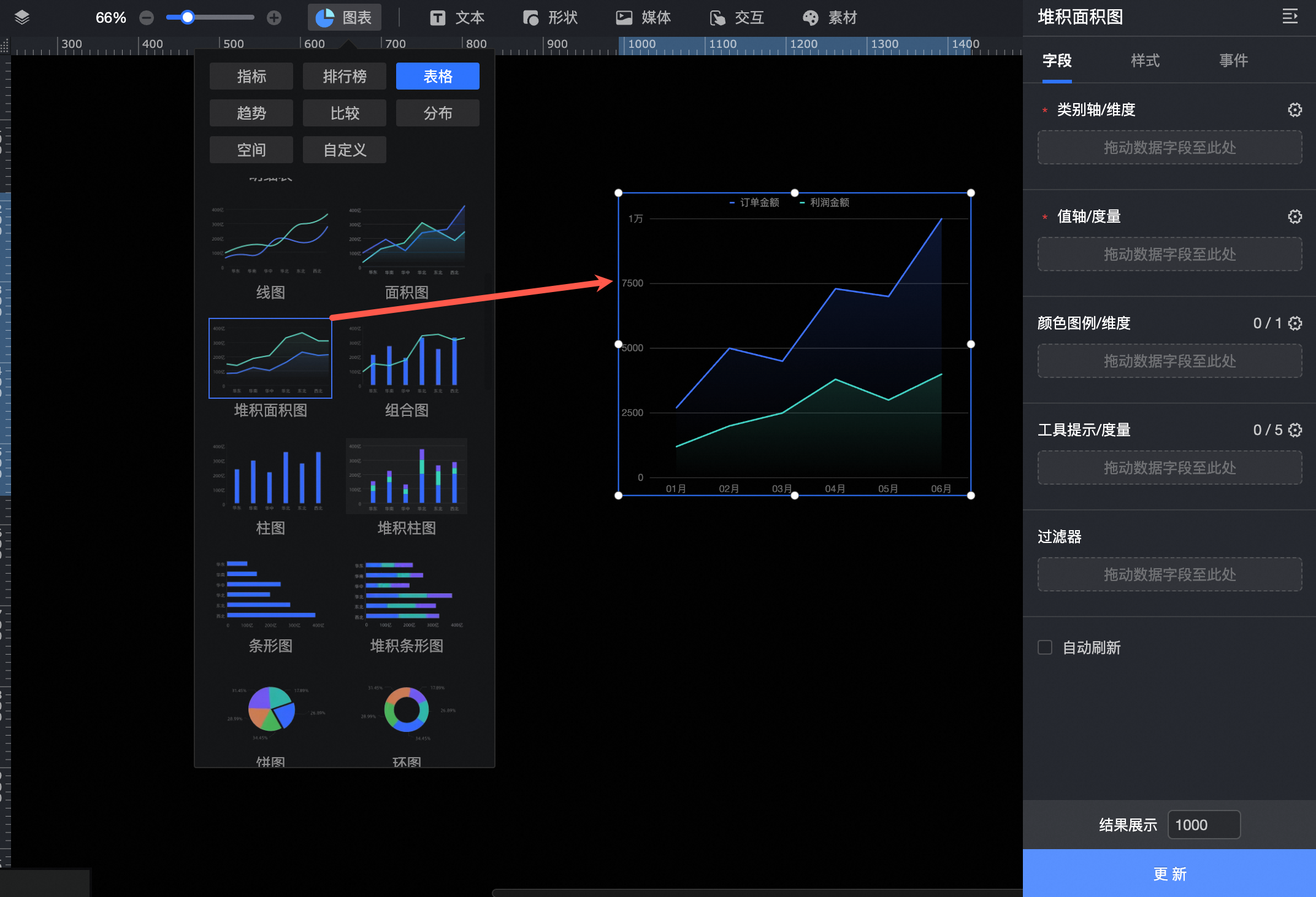The width and height of the screenshot is (1316, 897).
Task: Click the zoom out minus icon
Action: click(x=147, y=18)
